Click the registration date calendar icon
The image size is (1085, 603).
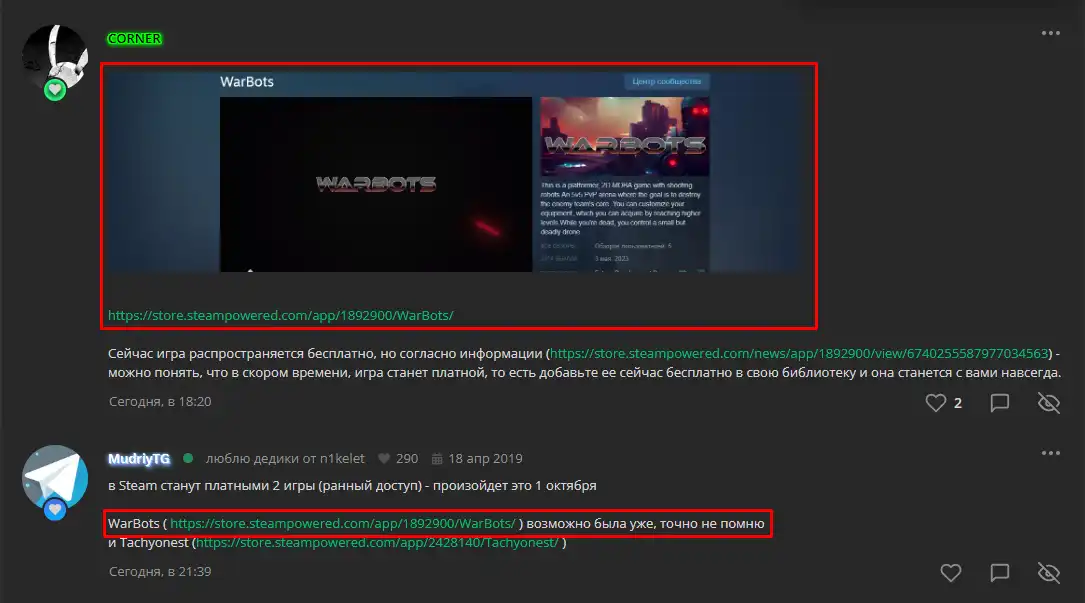(437, 459)
